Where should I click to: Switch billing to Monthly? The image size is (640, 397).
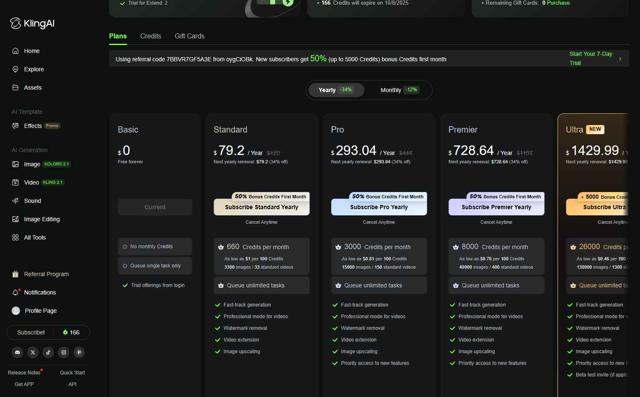[399, 90]
